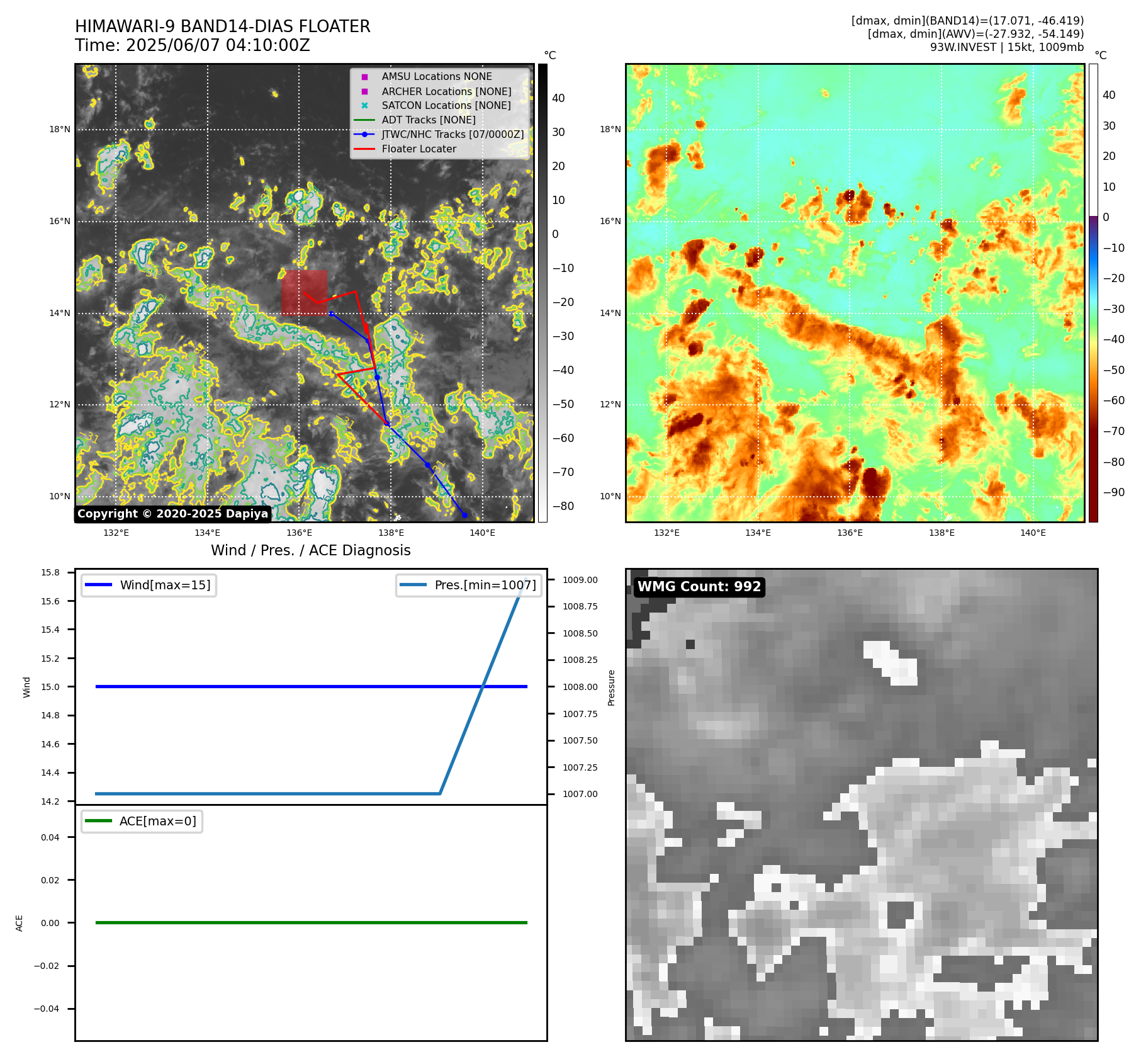Click the ACE[max=0] legend entry
1141x1064 pixels.
pos(142,821)
